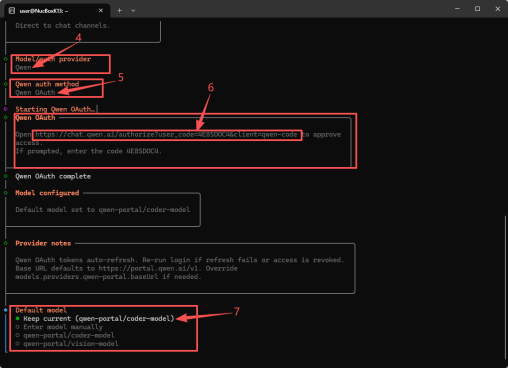This screenshot has height=369, width=508.
Task: Click the 'Model/auth provider' heading
Action: pyautogui.click(x=53, y=59)
